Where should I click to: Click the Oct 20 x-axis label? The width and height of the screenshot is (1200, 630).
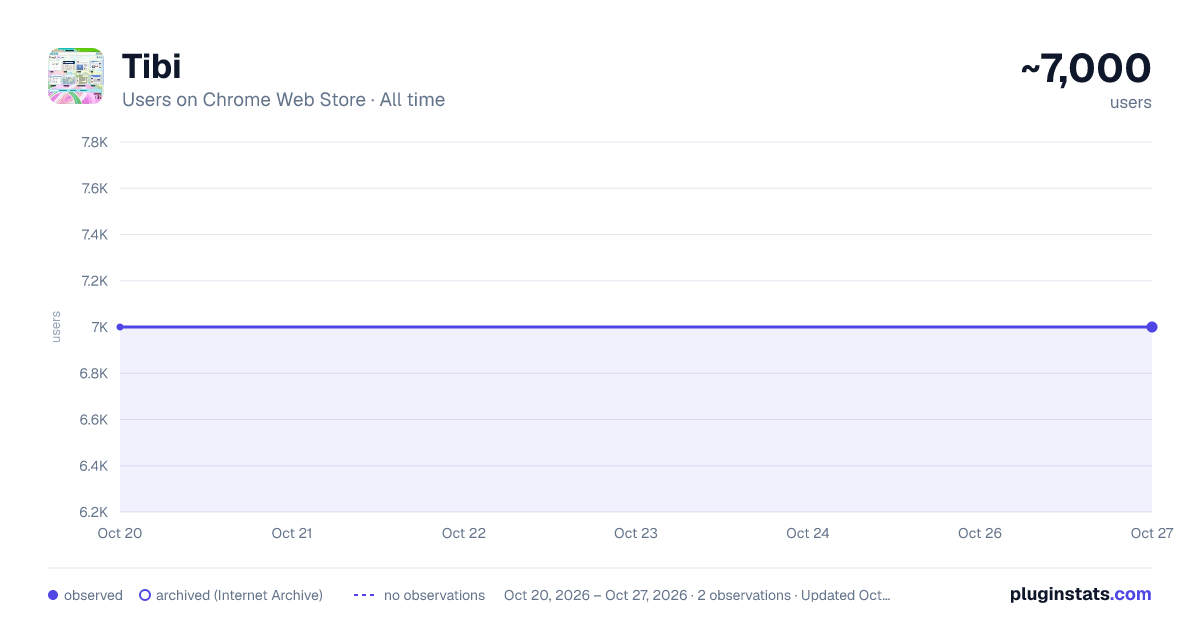click(120, 534)
